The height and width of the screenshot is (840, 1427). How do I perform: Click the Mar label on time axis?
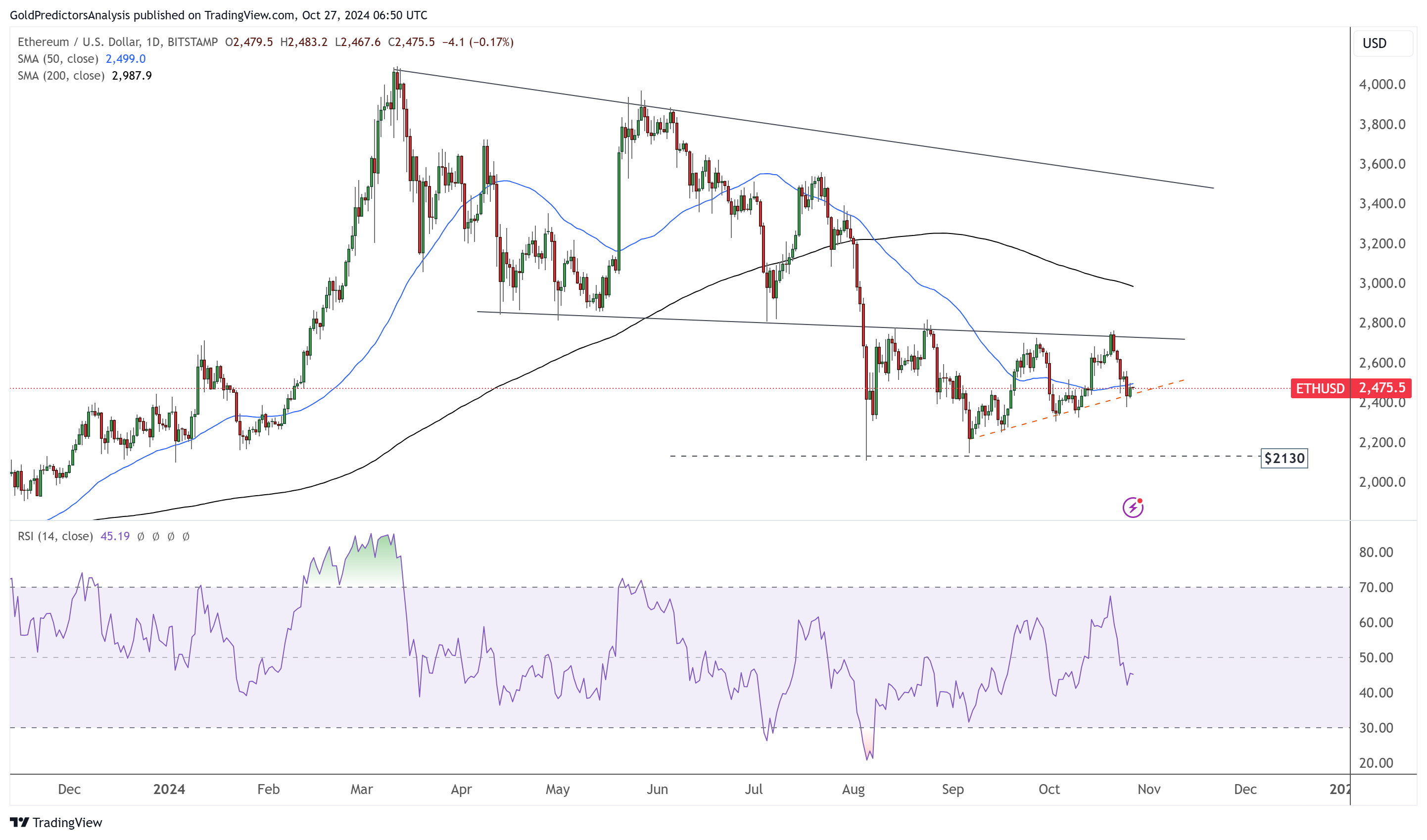[361, 789]
